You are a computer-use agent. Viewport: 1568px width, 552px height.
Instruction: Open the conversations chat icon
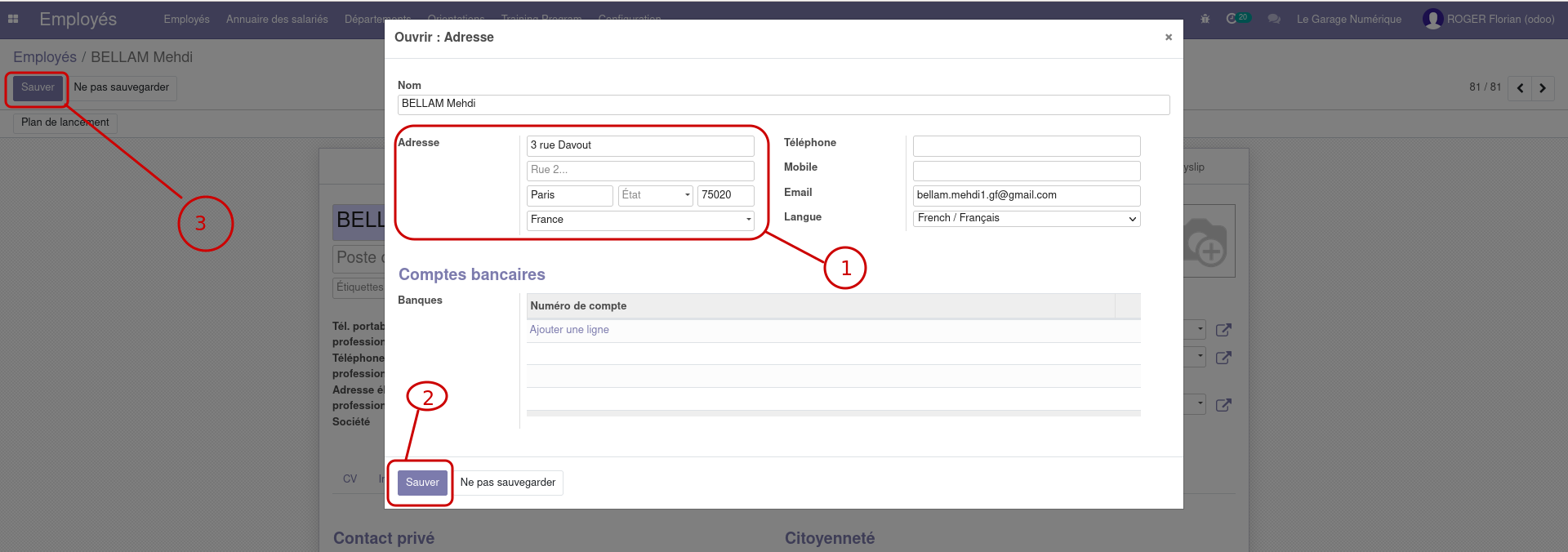coord(1274,19)
